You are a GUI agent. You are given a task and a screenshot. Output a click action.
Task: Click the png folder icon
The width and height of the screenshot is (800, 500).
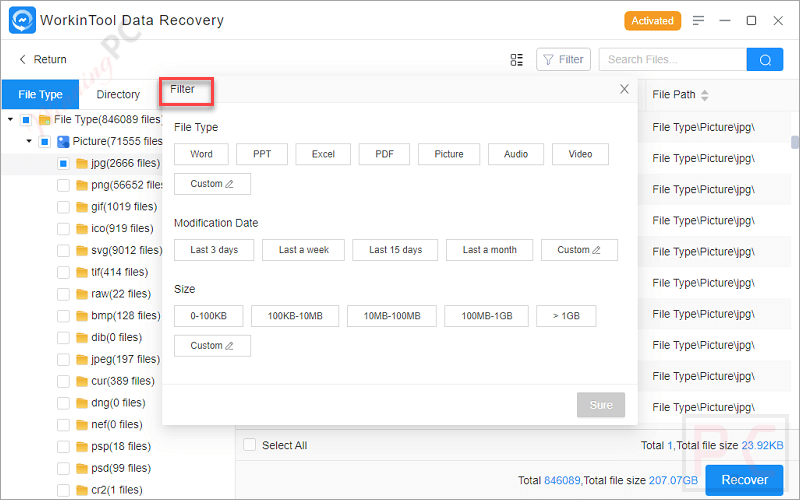(82, 185)
